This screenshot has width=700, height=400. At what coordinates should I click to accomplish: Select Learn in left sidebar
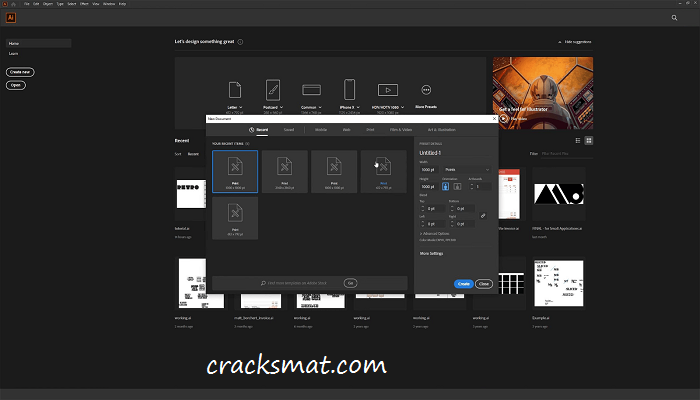click(x=13, y=54)
